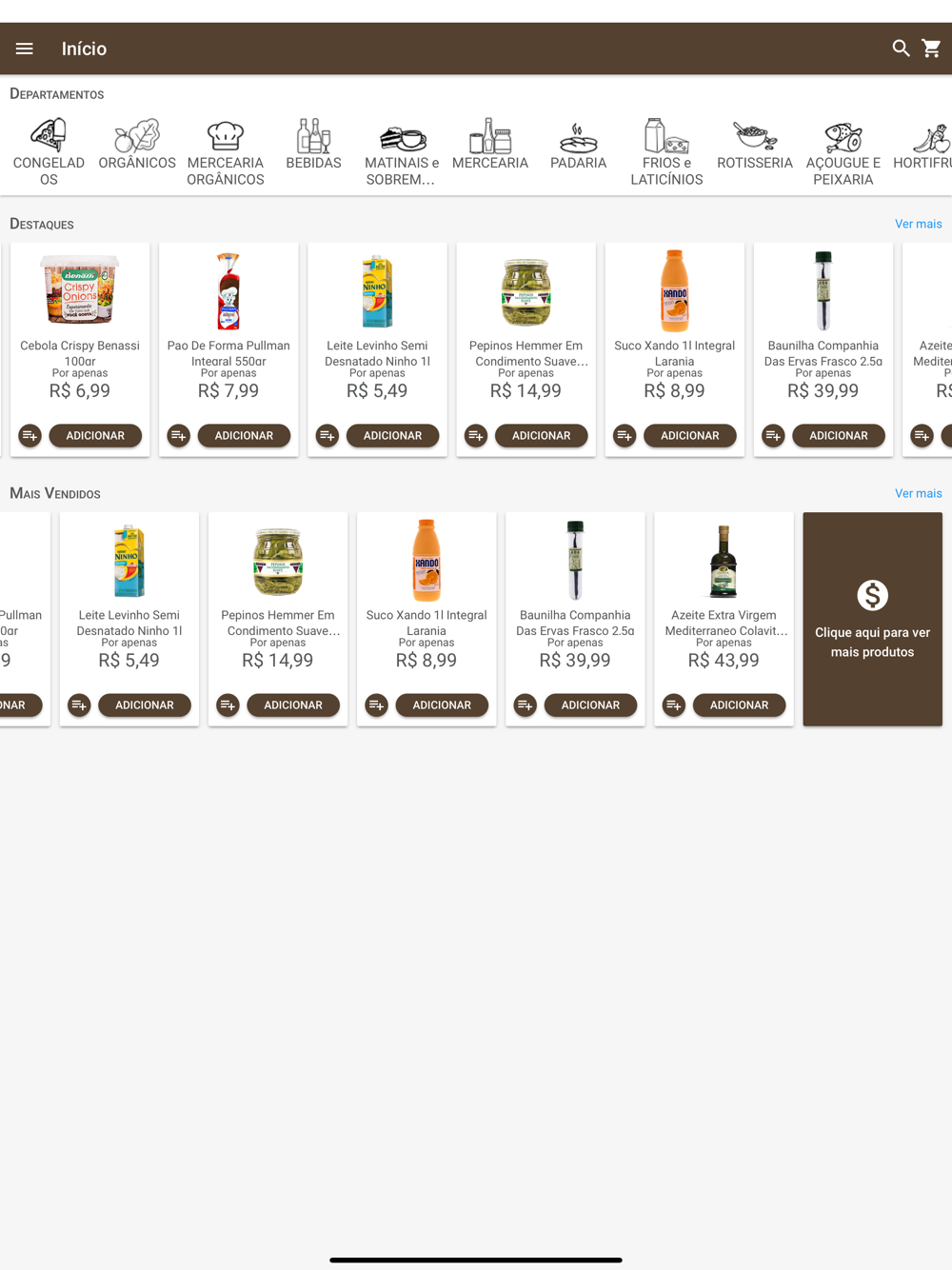Open the search magnifier icon

pos(901,49)
